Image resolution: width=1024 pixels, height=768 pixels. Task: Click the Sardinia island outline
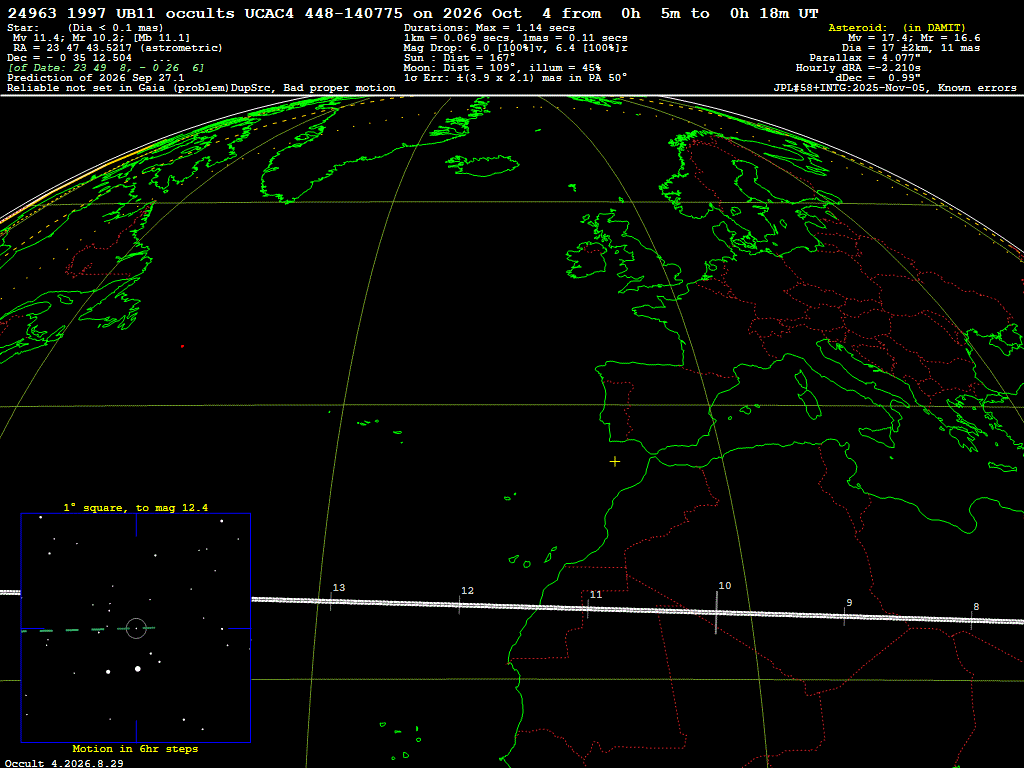(811, 403)
